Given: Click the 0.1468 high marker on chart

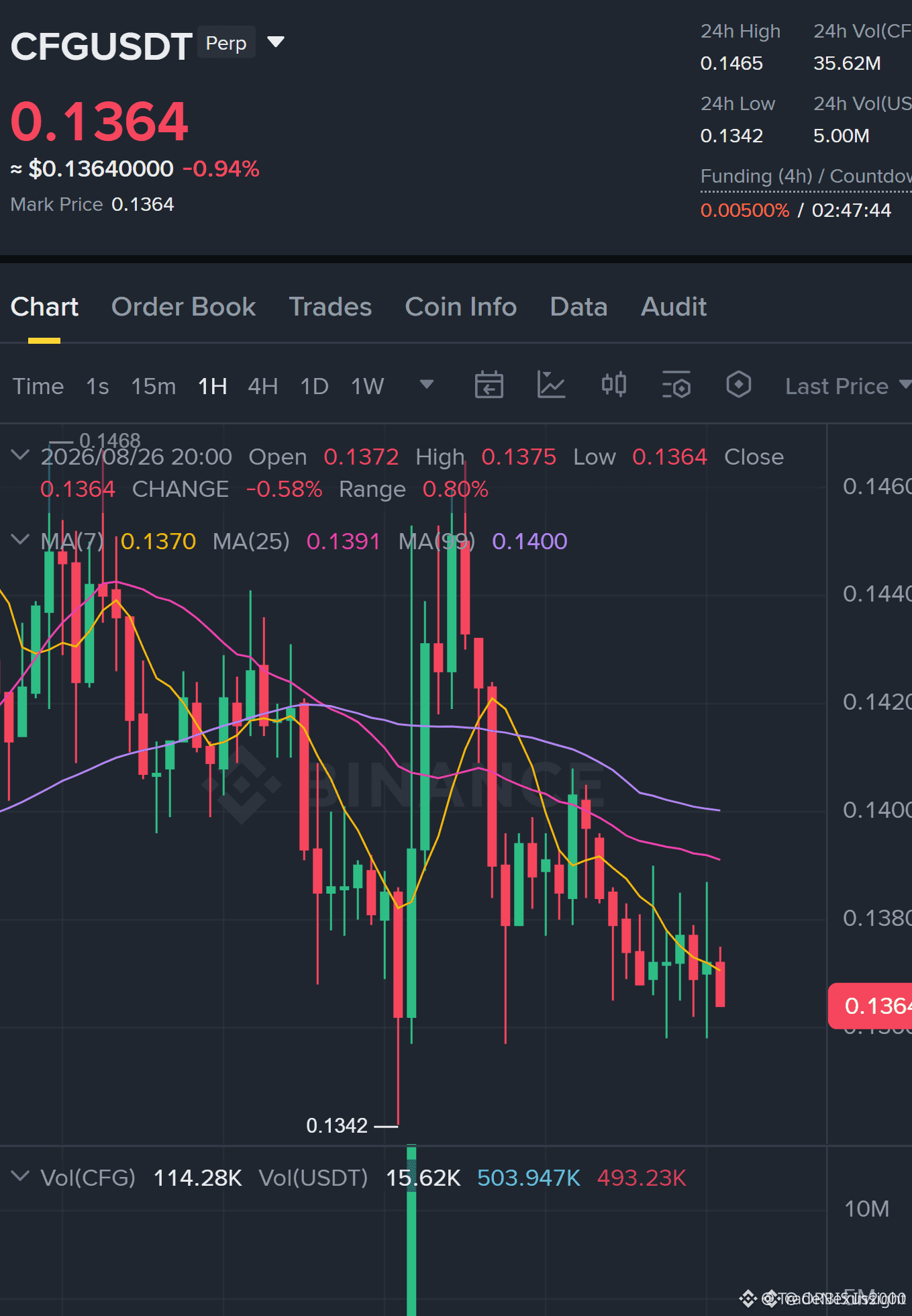Looking at the screenshot, I should pos(110,440).
